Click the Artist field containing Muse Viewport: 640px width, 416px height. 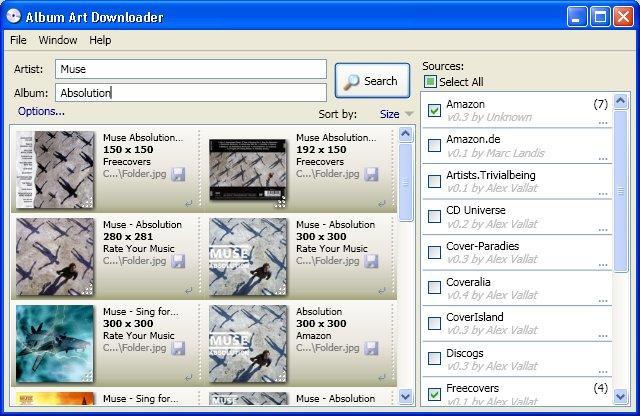click(190, 69)
